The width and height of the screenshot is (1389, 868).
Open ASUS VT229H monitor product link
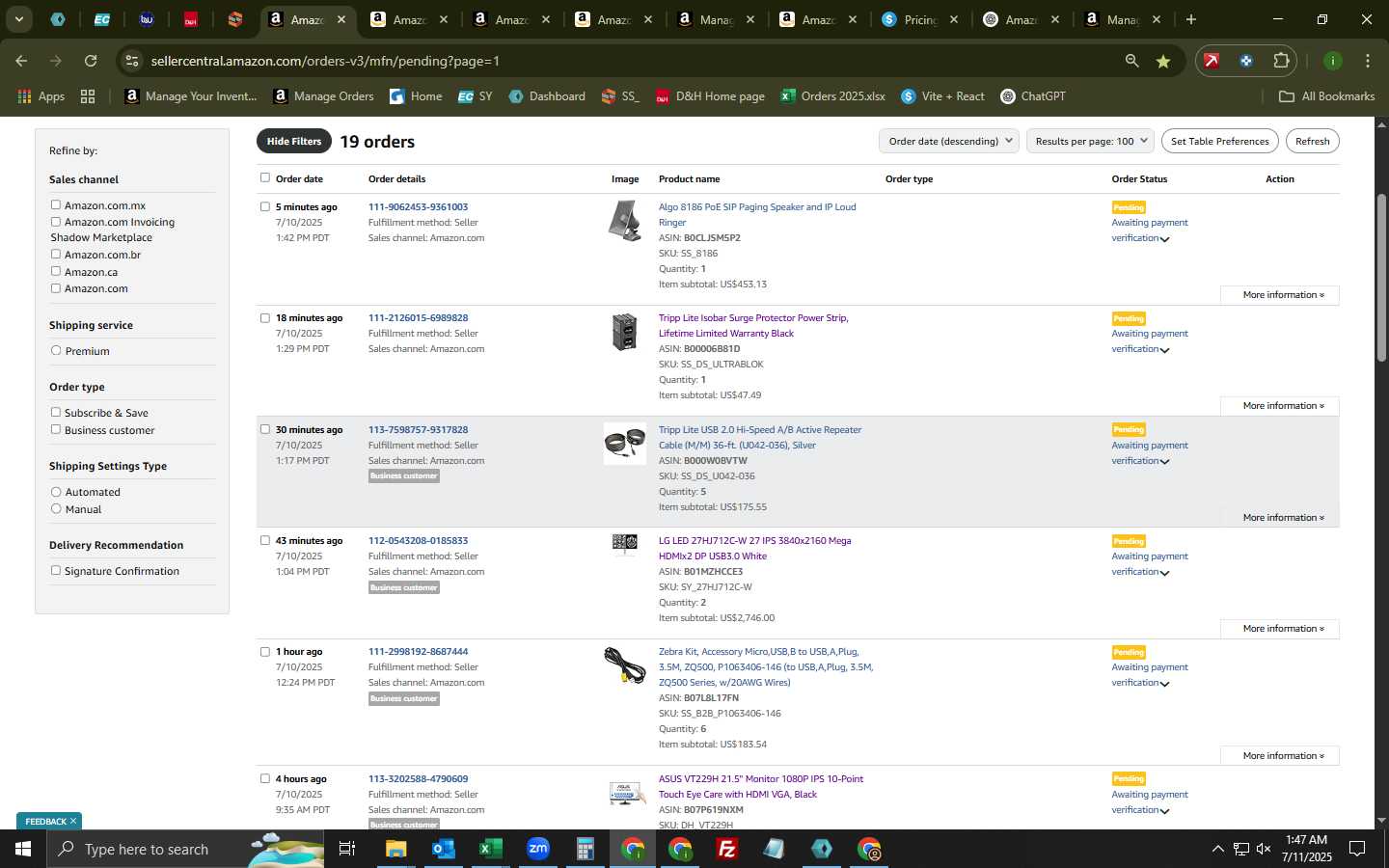click(x=760, y=786)
